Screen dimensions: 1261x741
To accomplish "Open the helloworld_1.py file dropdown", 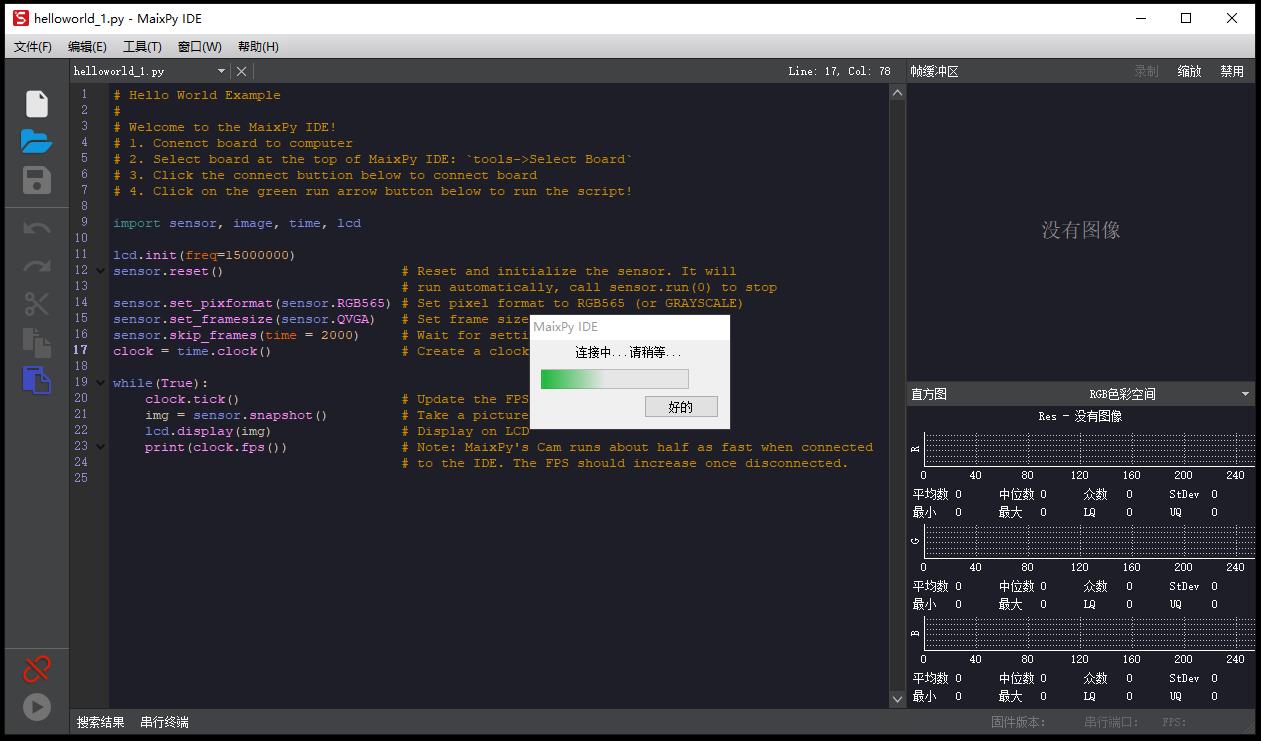I will pyautogui.click(x=222, y=72).
